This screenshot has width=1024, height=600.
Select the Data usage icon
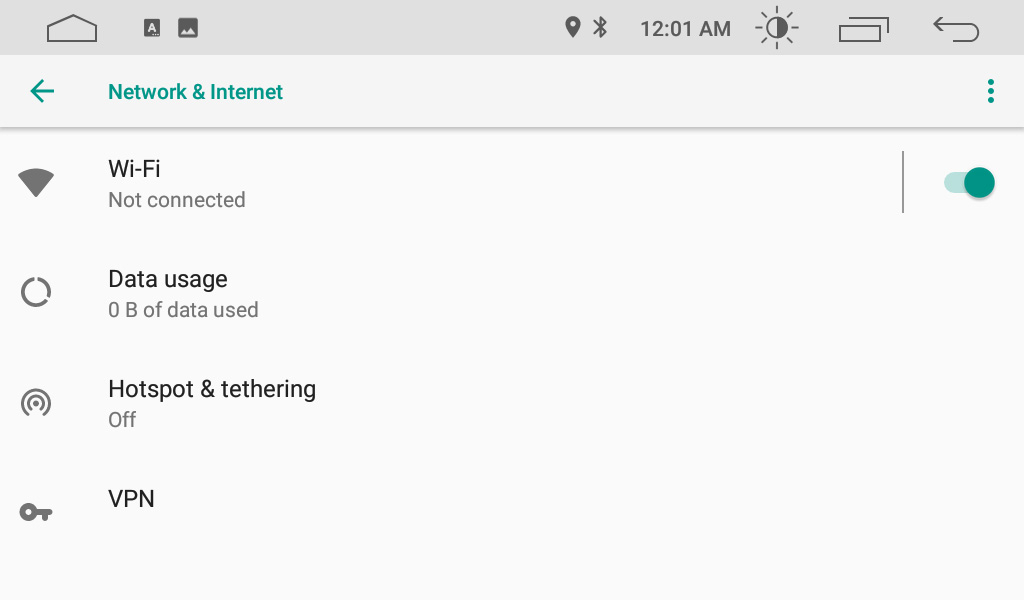[37, 292]
